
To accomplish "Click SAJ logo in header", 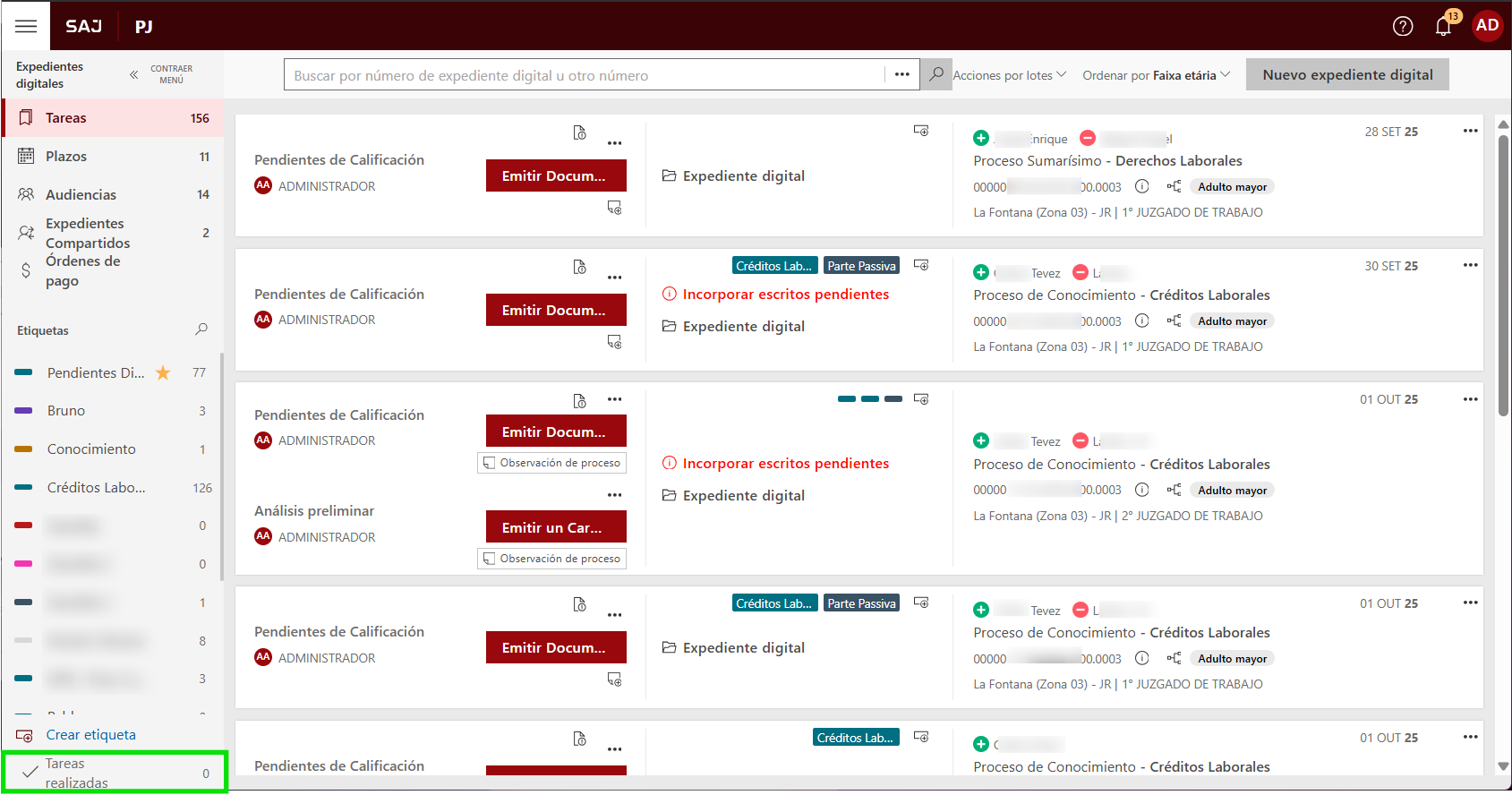I will pyautogui.click(x=83, y=26).
